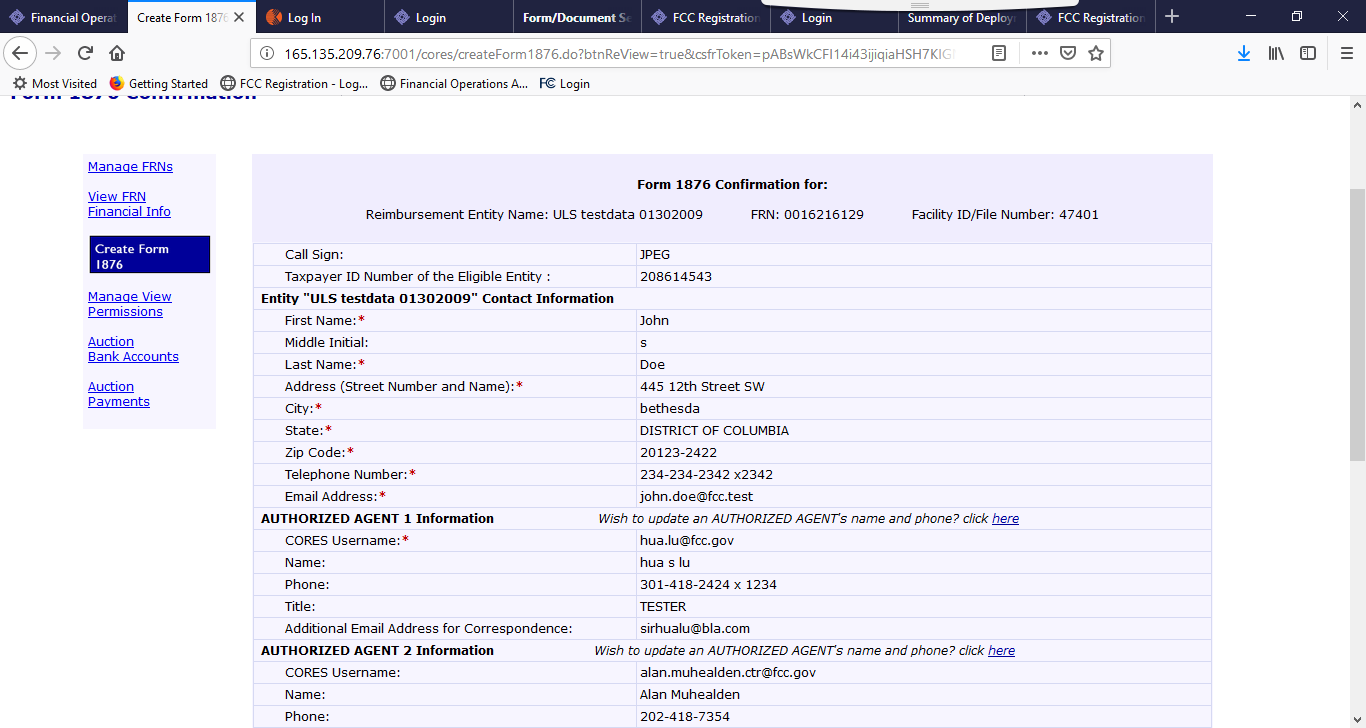Screen dimensions: 1366x728
Task: Open the Auction Bank Accounts link
Action: tap(133, 349)
